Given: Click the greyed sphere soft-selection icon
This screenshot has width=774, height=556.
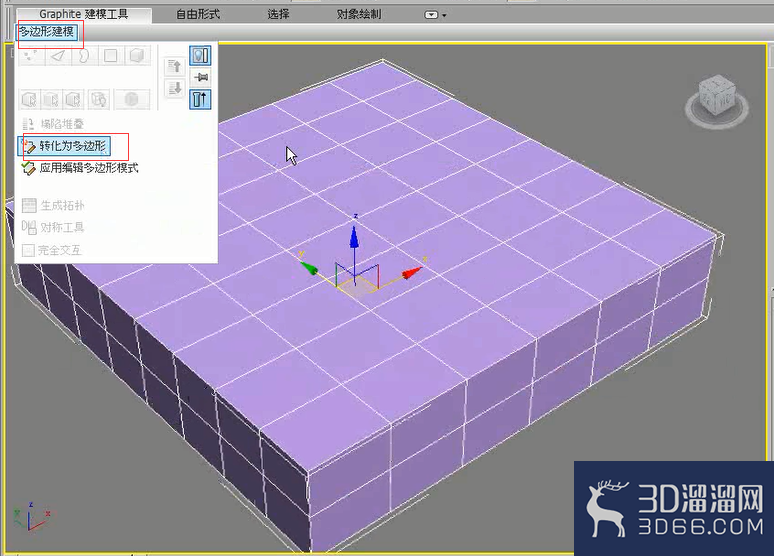Looking at the screenshot, I should 131,99.
